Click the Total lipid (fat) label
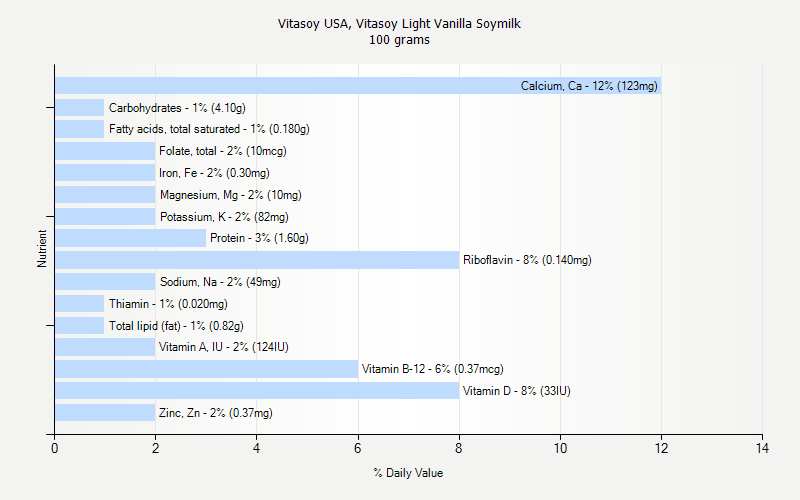 176,326
